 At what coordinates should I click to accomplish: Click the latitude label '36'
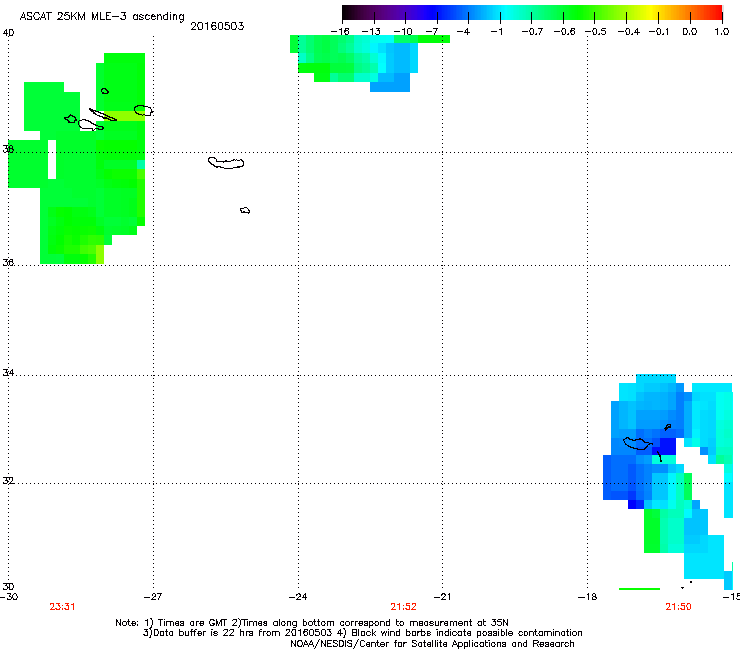pos(8,262)
